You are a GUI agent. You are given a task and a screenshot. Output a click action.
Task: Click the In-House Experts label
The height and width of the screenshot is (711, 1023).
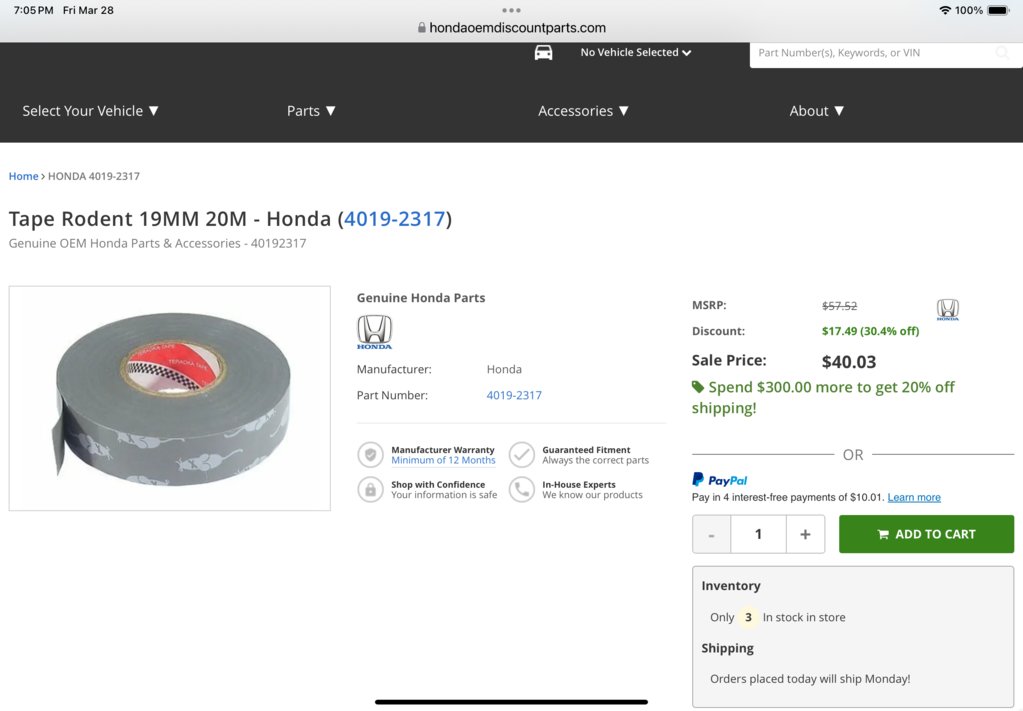[x=579, y=485]
